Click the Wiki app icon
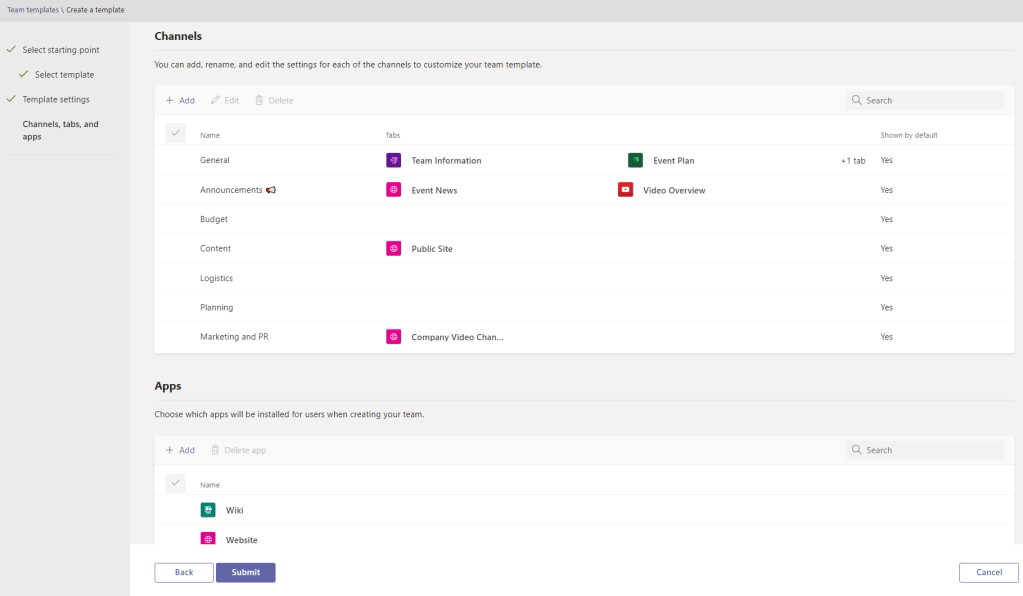The height and width of the screenshot is (596, 1023). (208, 510)
